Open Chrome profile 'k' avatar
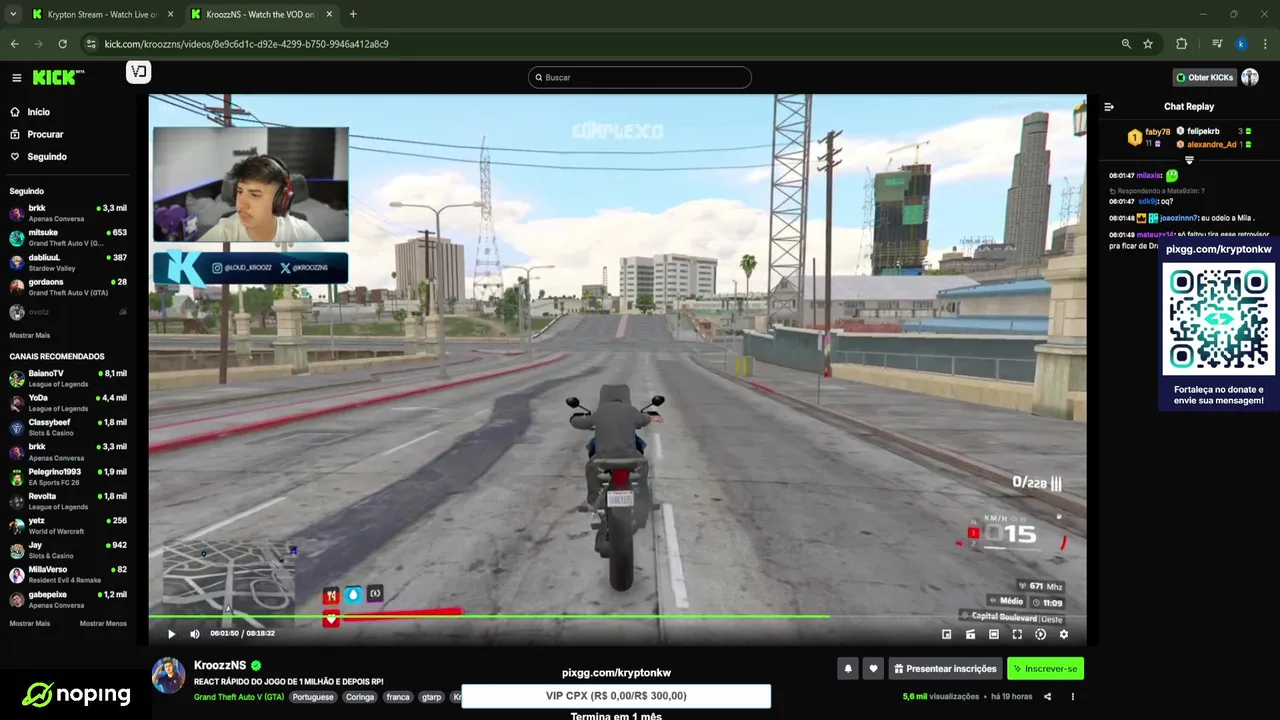Screen dimensions: 1280x720 coord(1241,44)
